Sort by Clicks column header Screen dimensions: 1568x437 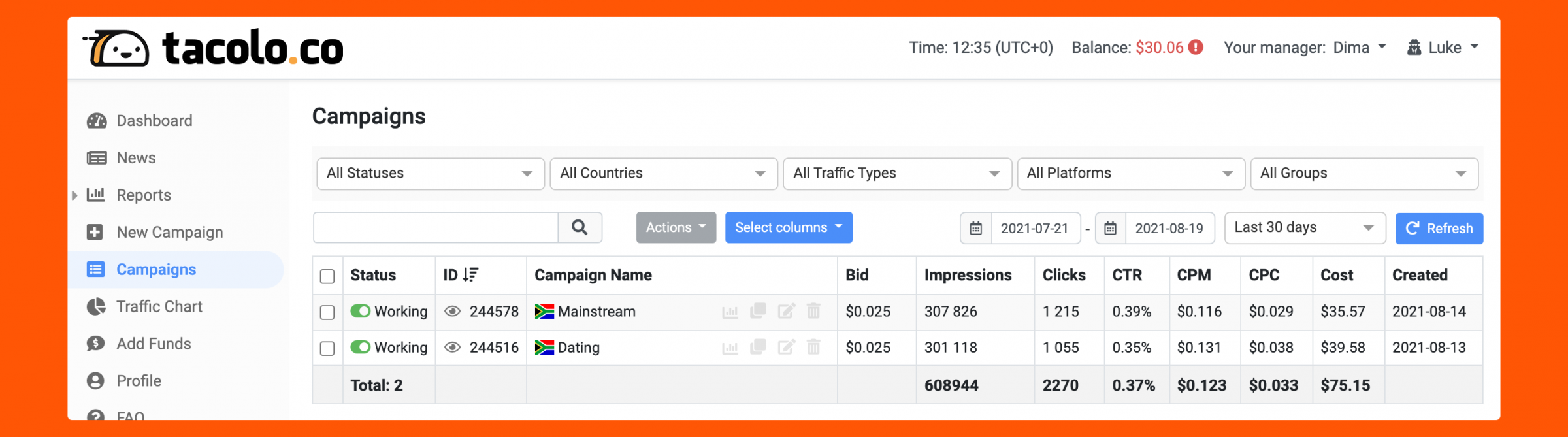point(1064,275)
